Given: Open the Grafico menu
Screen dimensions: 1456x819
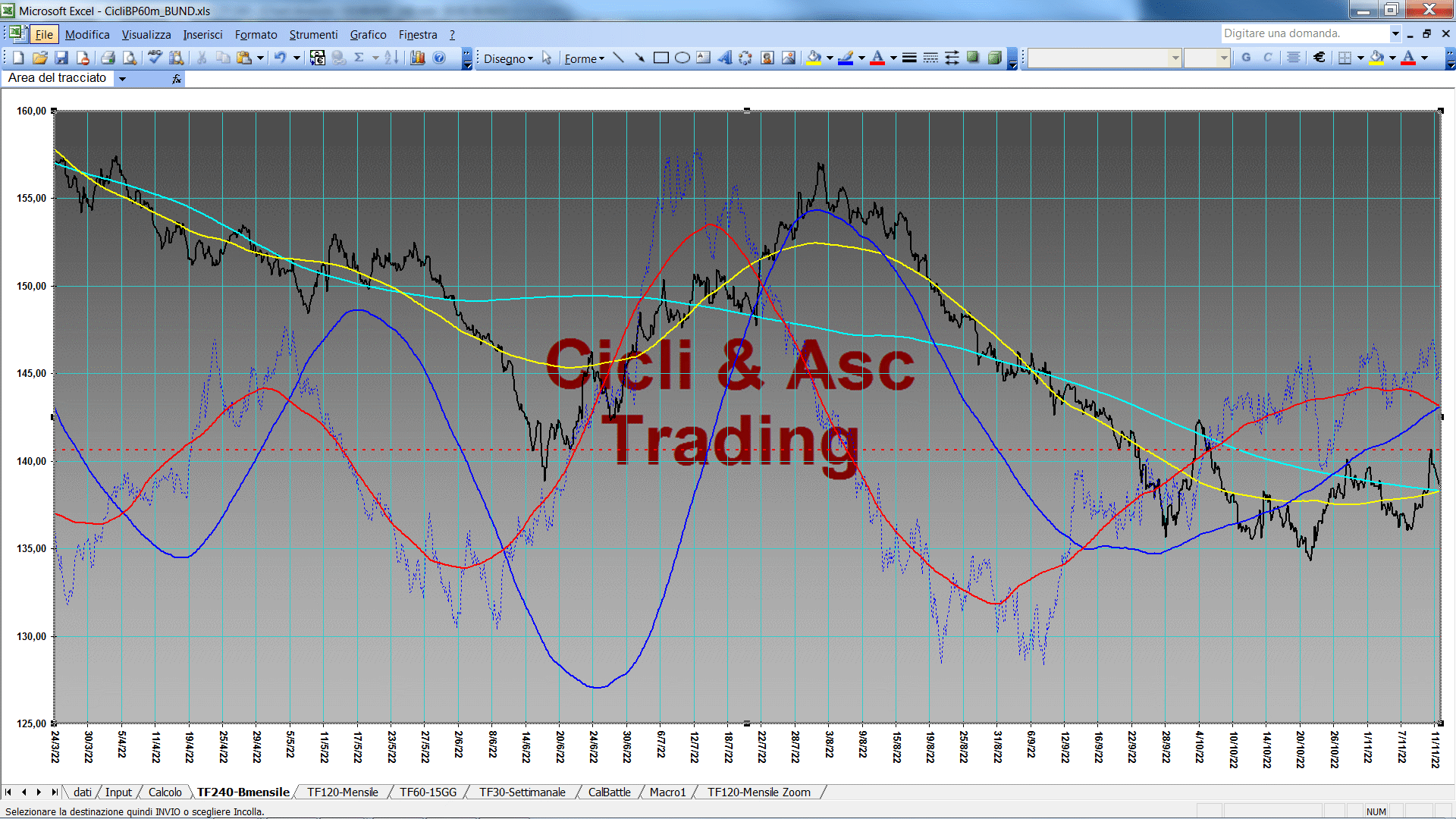Looking at the screenshot, I should click(x=368, y=35).
